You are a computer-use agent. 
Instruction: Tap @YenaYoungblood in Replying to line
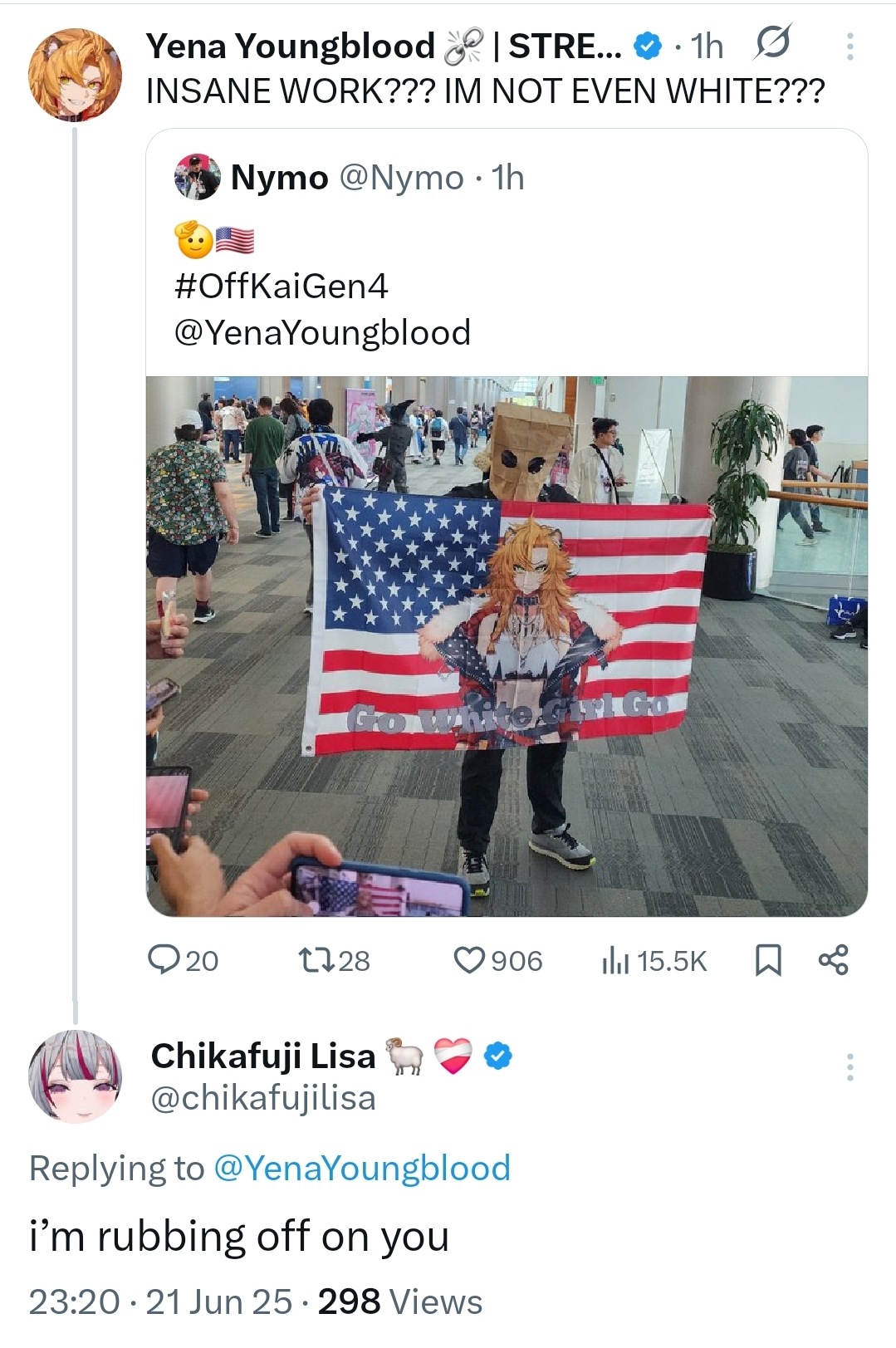(362, 1169)
